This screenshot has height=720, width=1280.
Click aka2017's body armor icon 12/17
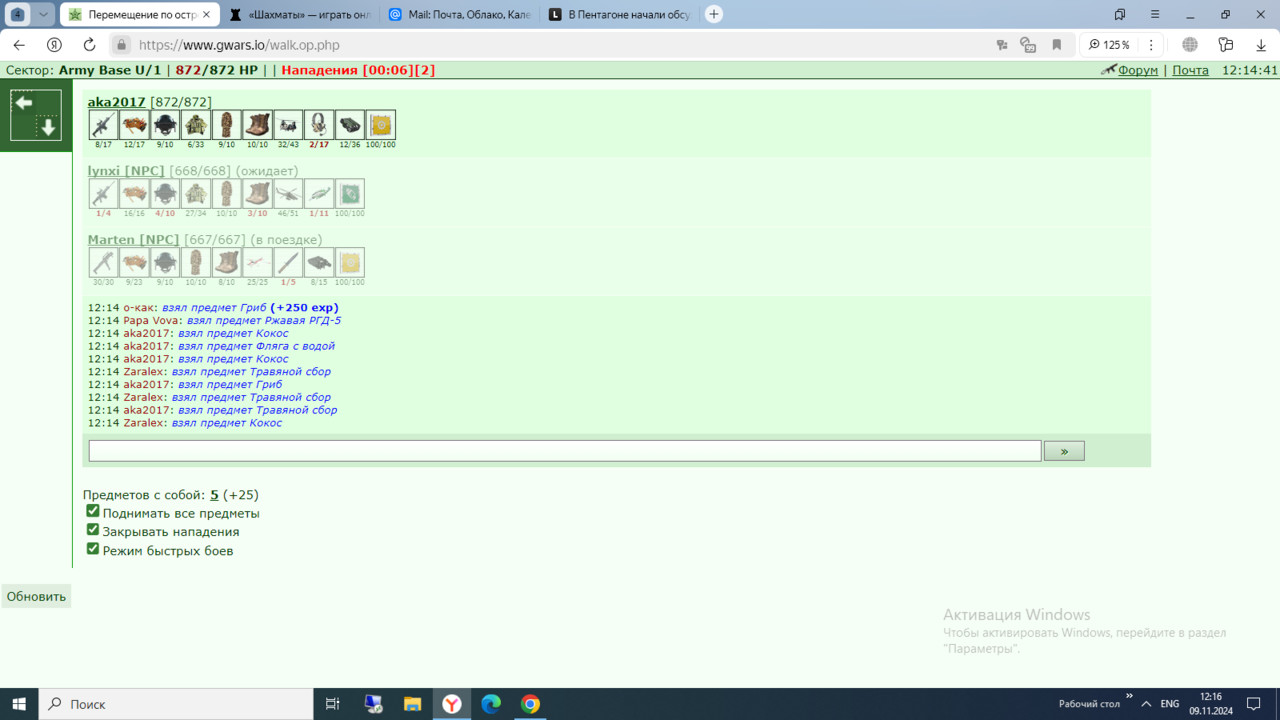click(134, 125)
